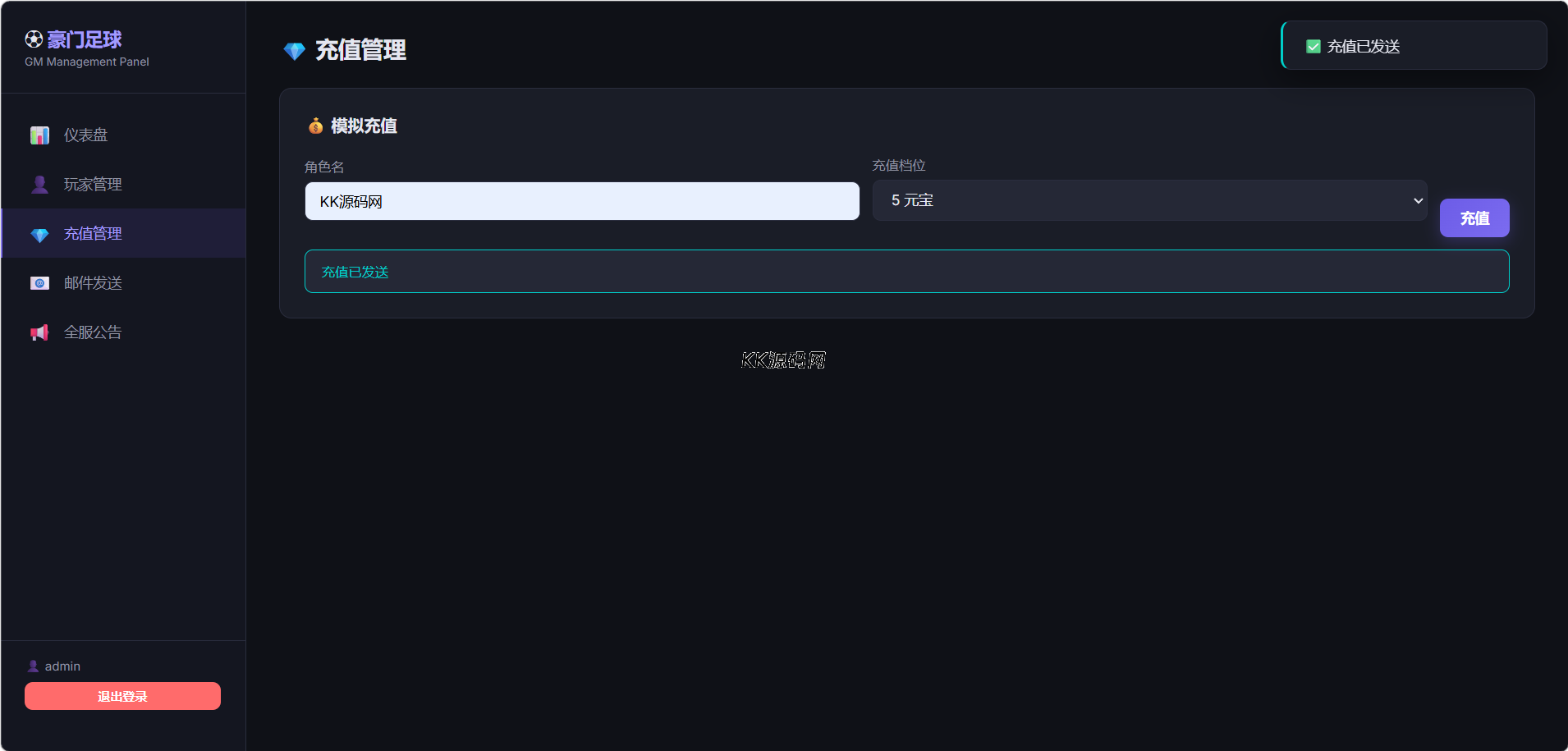Click the 充值已发送 result message box
Image resolution: width=1568 pixels, height=751 pixels.
[906, 272]
